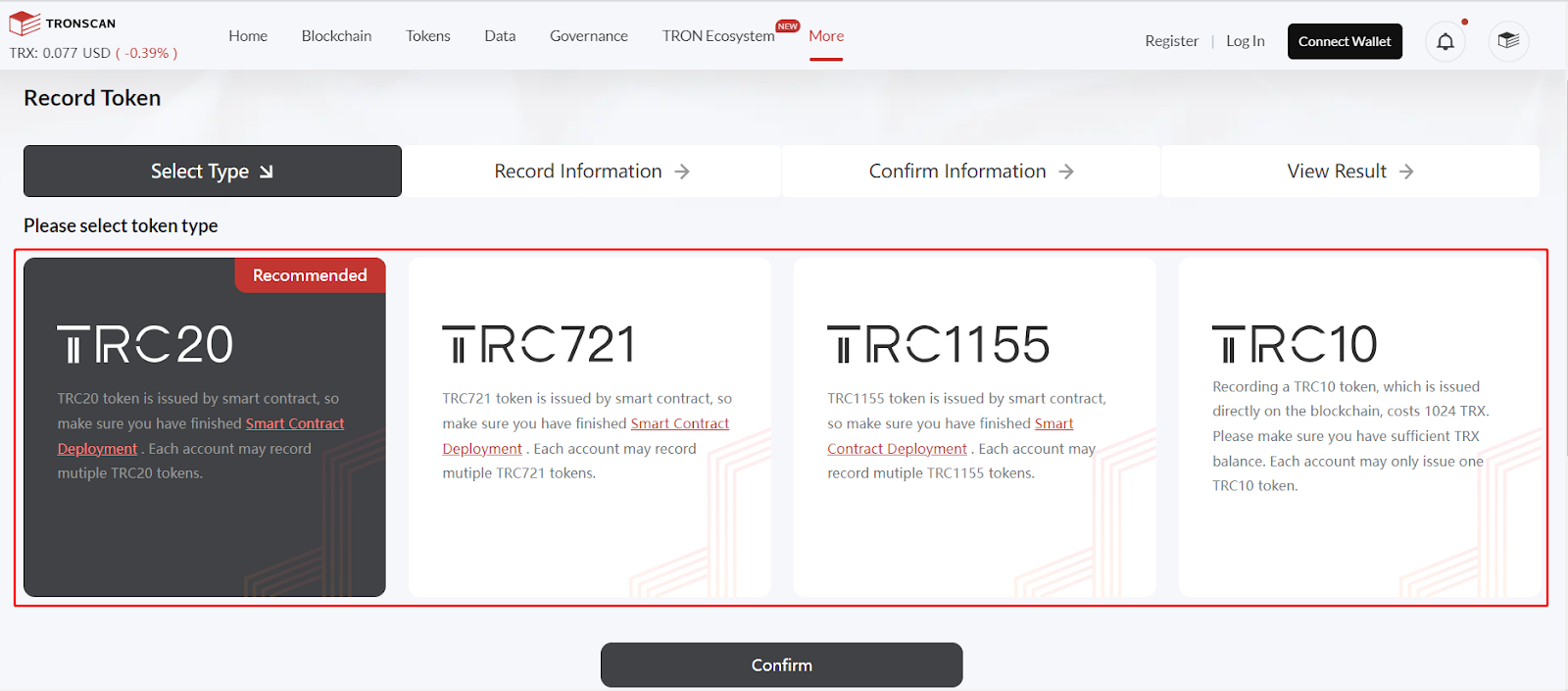Switch to the Confirm Information step
Image resolution: width=1568 pixels, height=691 pixels.
(x=971, y=172)
